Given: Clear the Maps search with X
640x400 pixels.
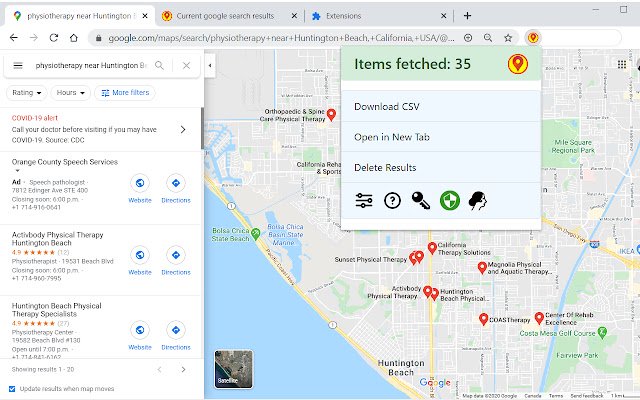Looking at the screenshot, I should click(x=186, y=65).
